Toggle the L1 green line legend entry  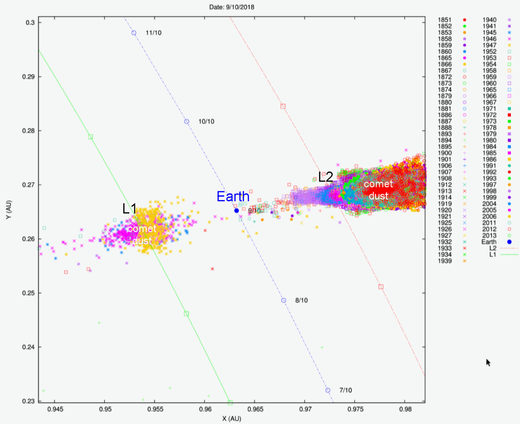(503, 255)
